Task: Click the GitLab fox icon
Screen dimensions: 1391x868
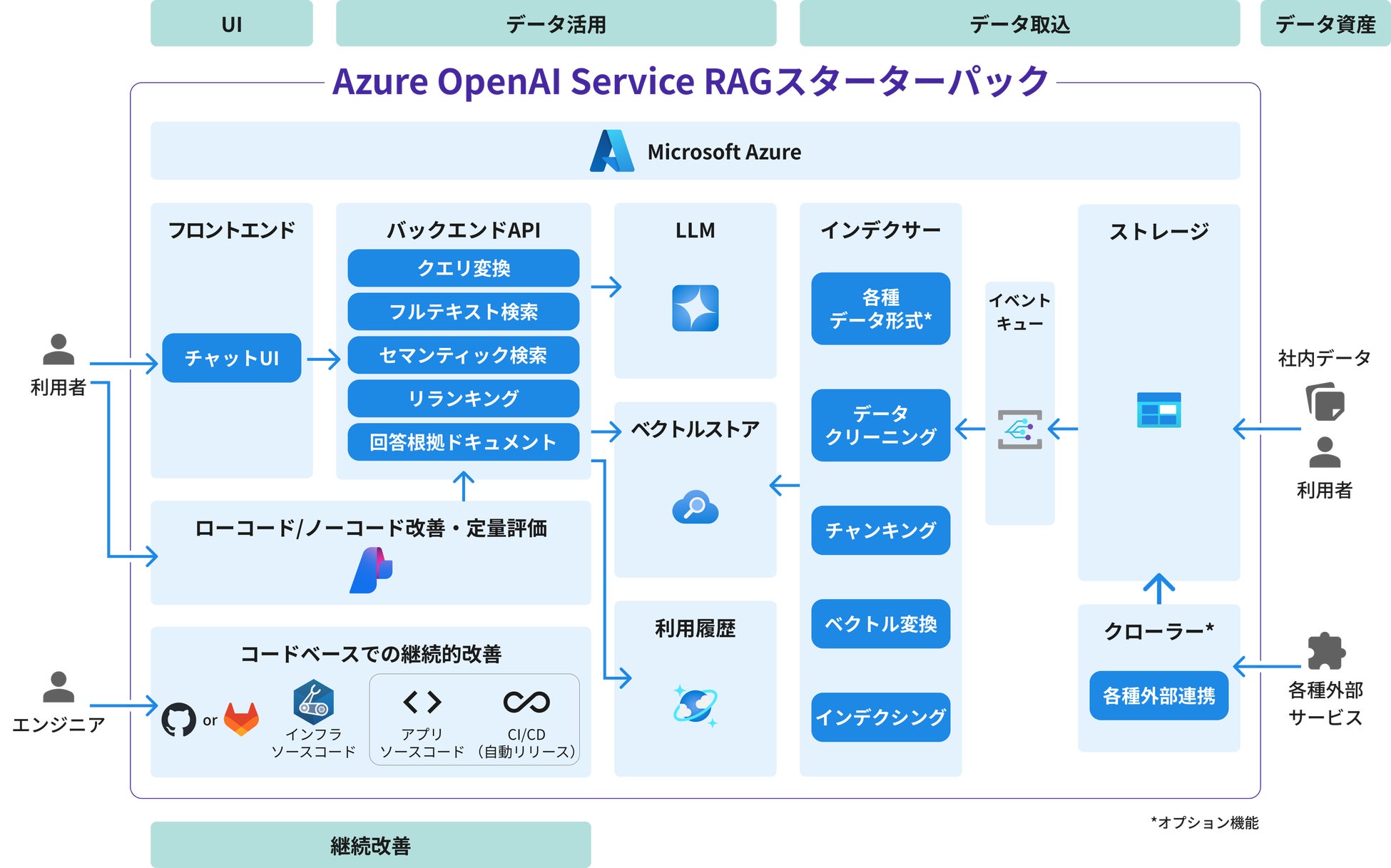Action: (x=242, y=719)
